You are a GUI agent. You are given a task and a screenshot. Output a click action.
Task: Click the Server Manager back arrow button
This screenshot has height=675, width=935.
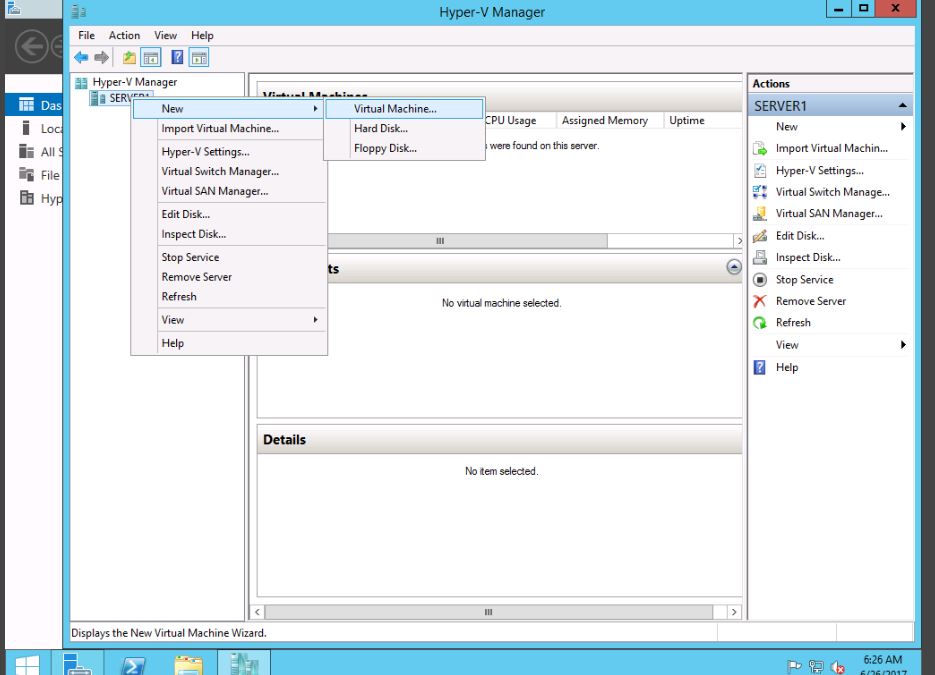tap(32, 46)
